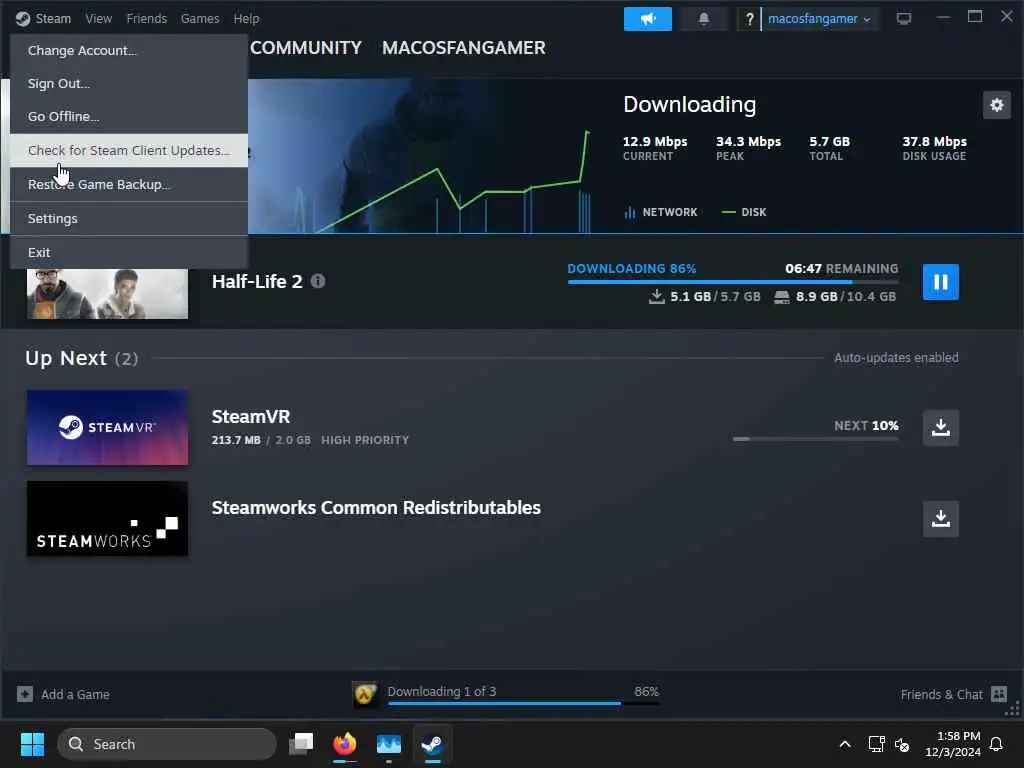
Task: Click Half-Life lambda icon in status bar
Action: 365,694
